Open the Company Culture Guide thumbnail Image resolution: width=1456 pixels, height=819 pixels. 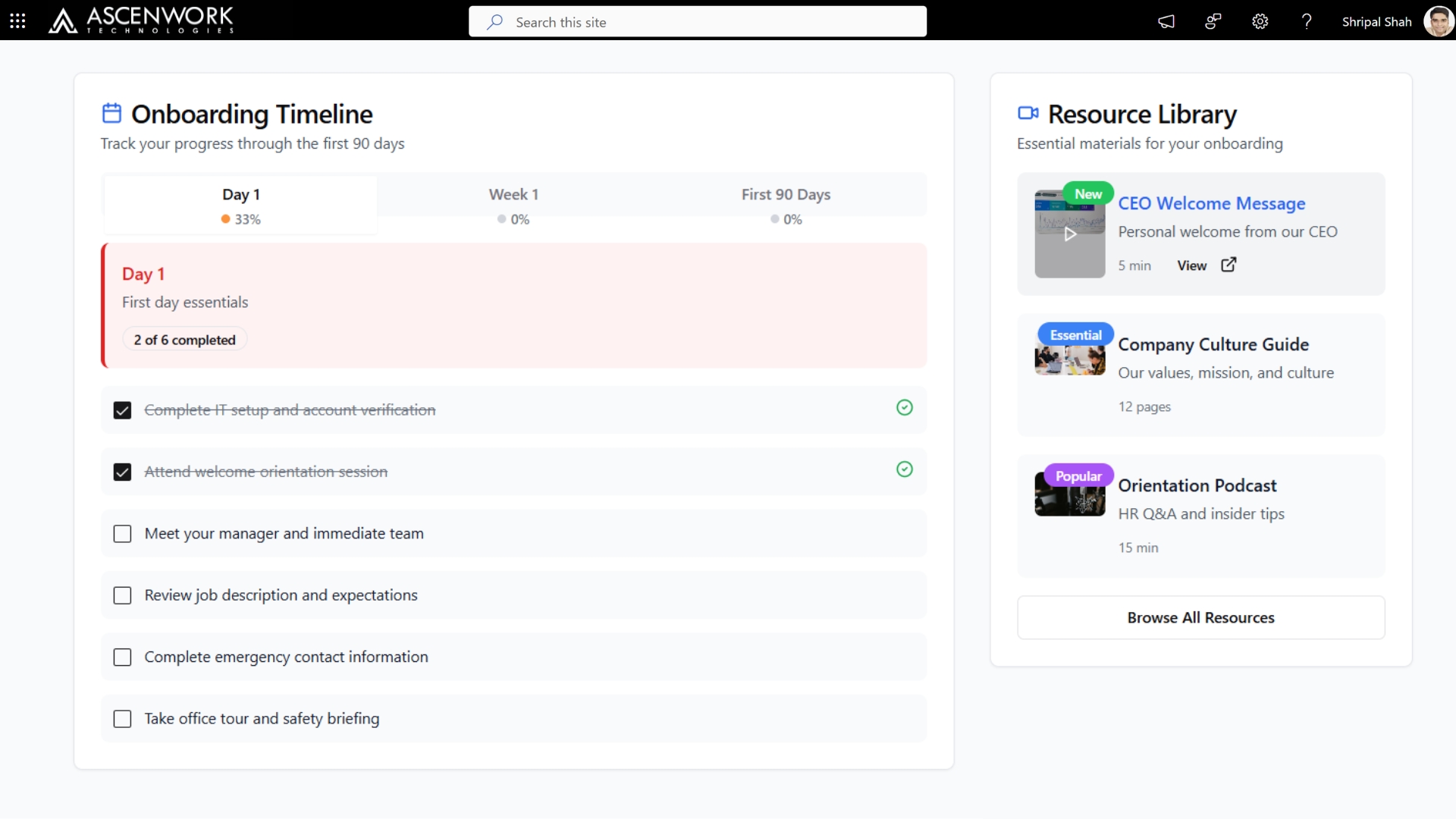1069,360
